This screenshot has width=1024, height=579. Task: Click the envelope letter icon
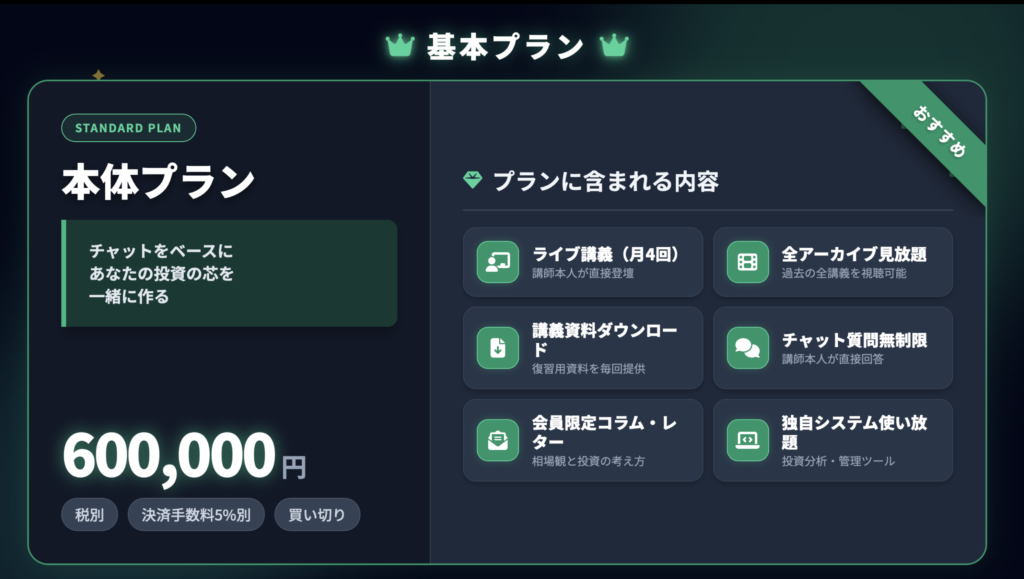[x=498, y=440]
